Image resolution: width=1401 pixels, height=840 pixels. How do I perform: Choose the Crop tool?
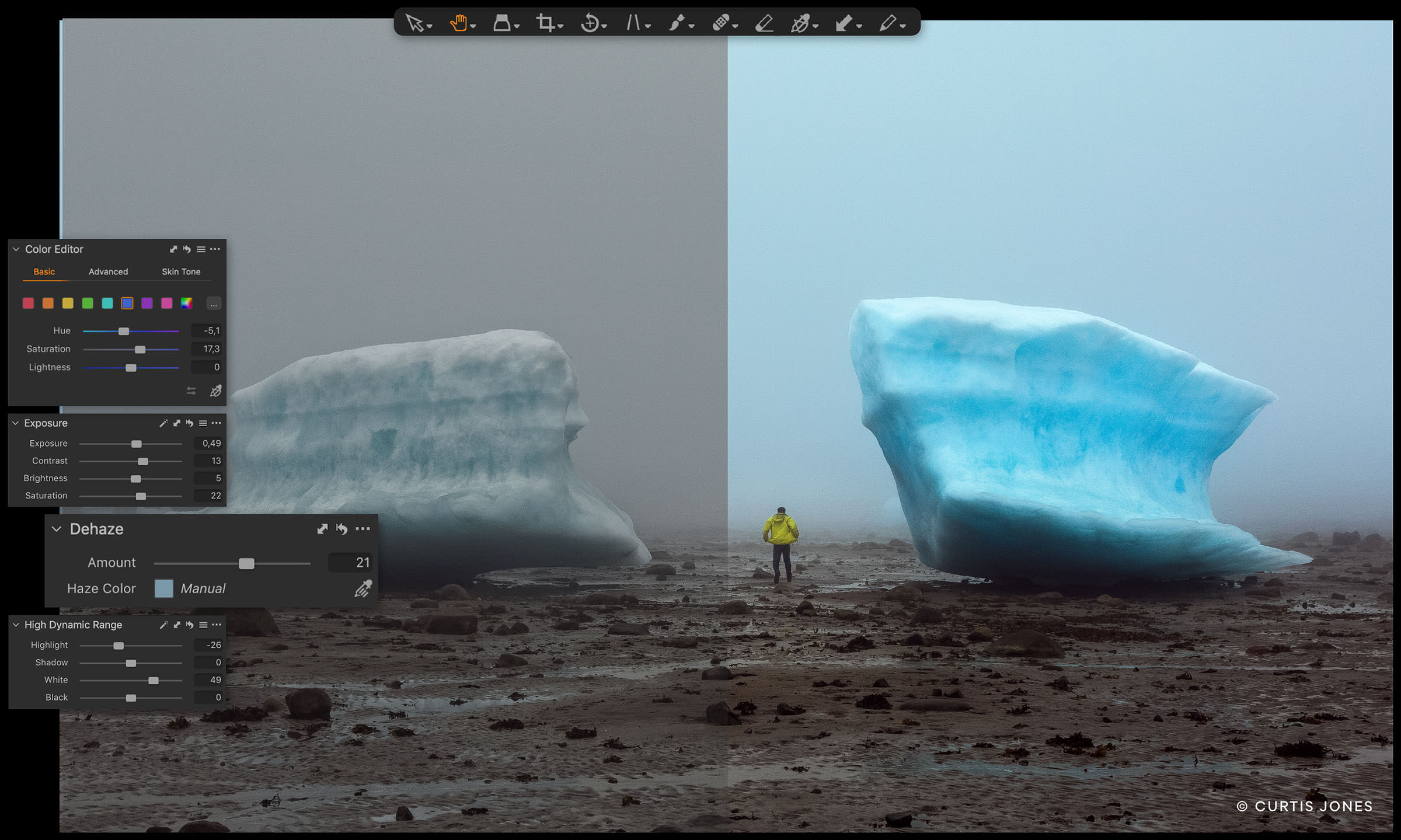(545, 23)
